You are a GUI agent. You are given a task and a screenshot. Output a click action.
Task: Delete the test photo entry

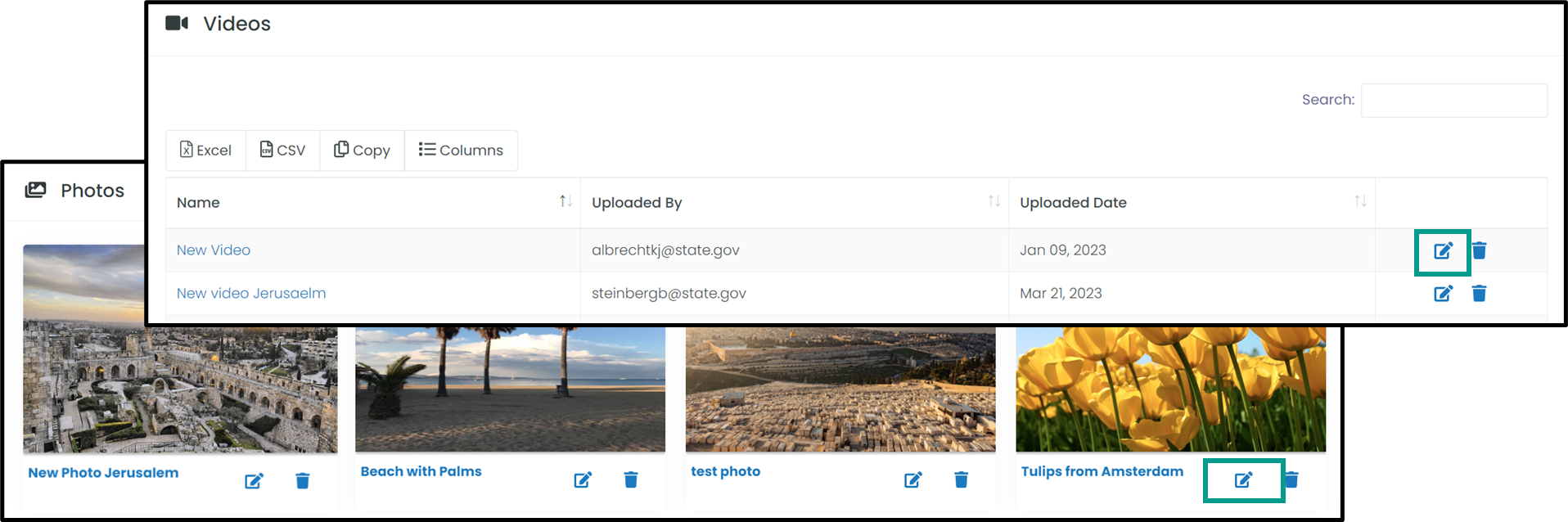pos(962,479)
